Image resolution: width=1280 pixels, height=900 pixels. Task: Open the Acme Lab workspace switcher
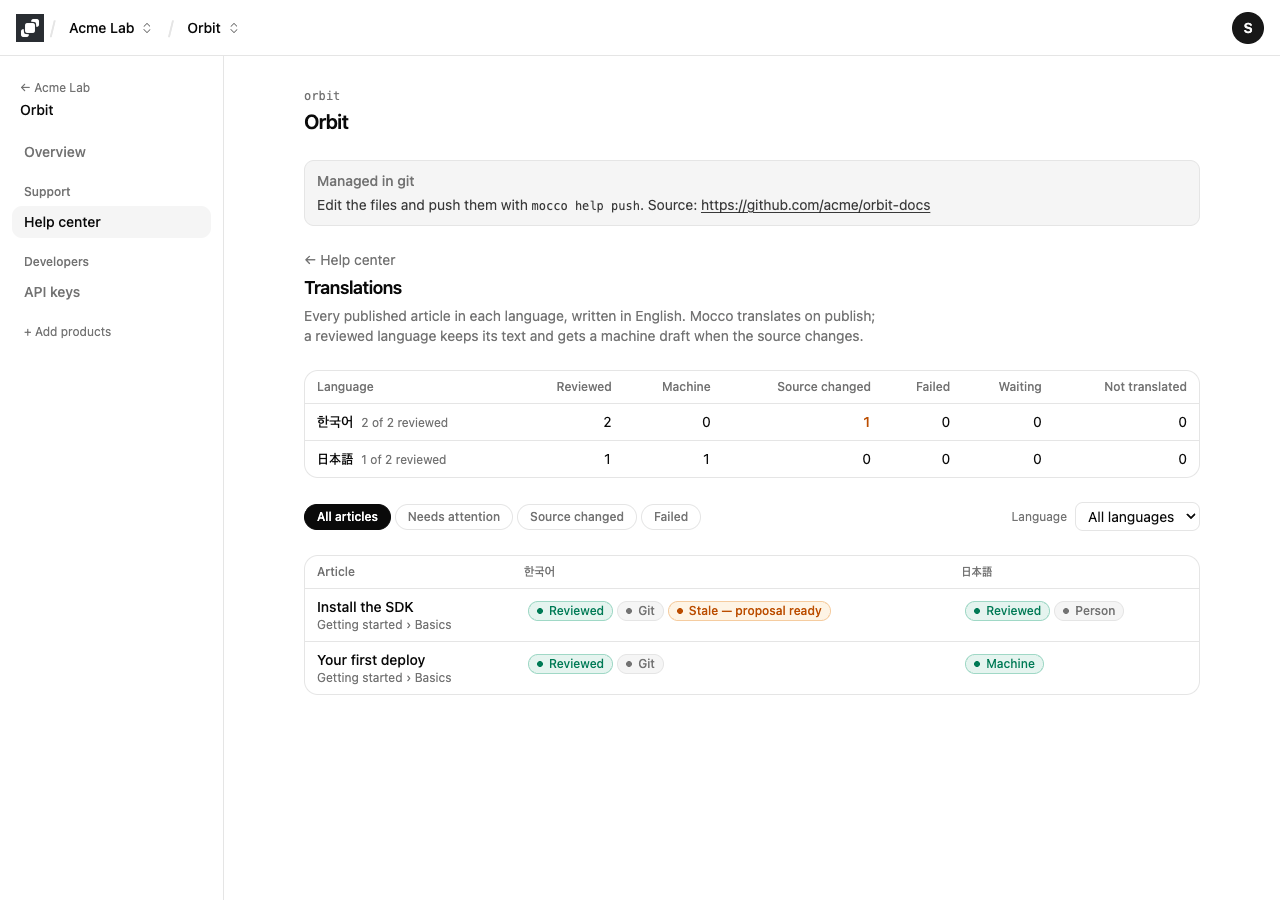(x=110, y=28)
